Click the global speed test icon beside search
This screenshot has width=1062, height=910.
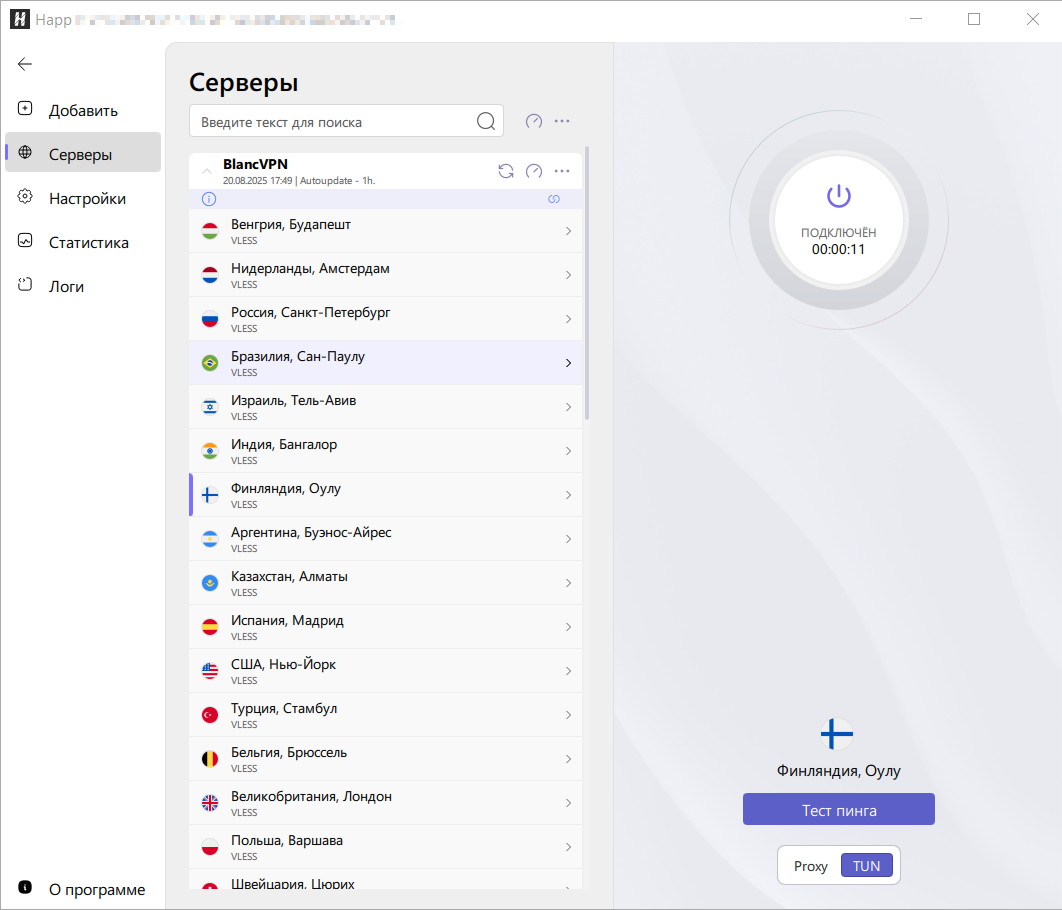[x=534, y=121]
